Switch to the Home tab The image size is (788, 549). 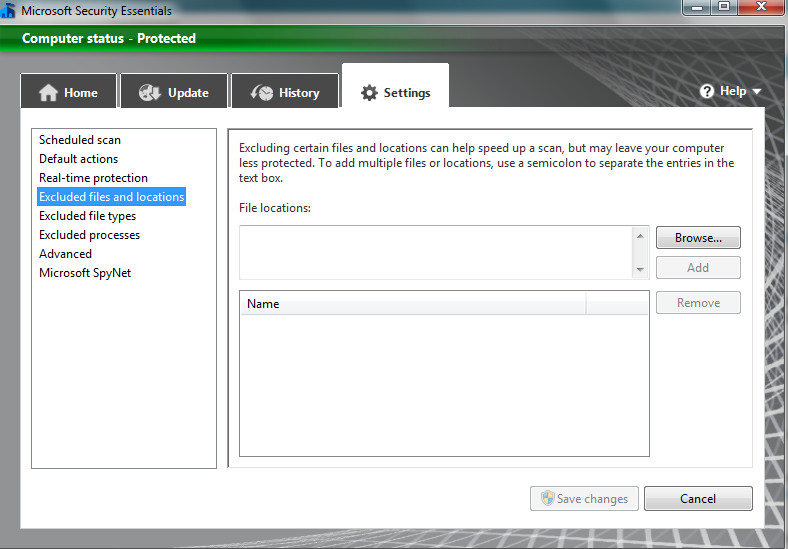pyautogui.click(x=68, y=90)
